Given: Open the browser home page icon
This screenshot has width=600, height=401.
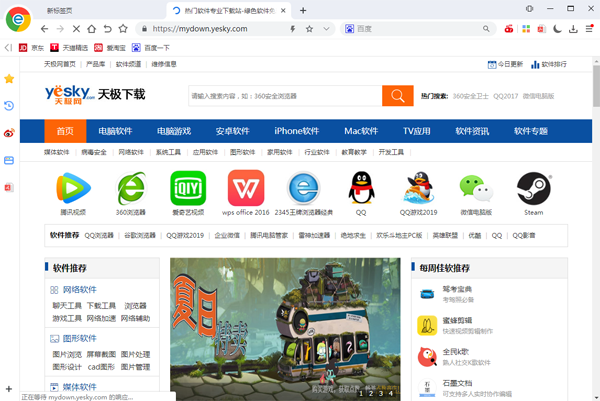Looking at the screenshot, I should click(x=91, y=29).
